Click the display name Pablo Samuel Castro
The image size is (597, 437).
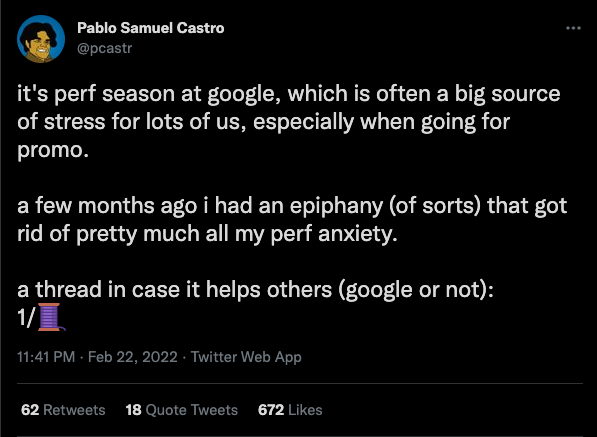151,28
